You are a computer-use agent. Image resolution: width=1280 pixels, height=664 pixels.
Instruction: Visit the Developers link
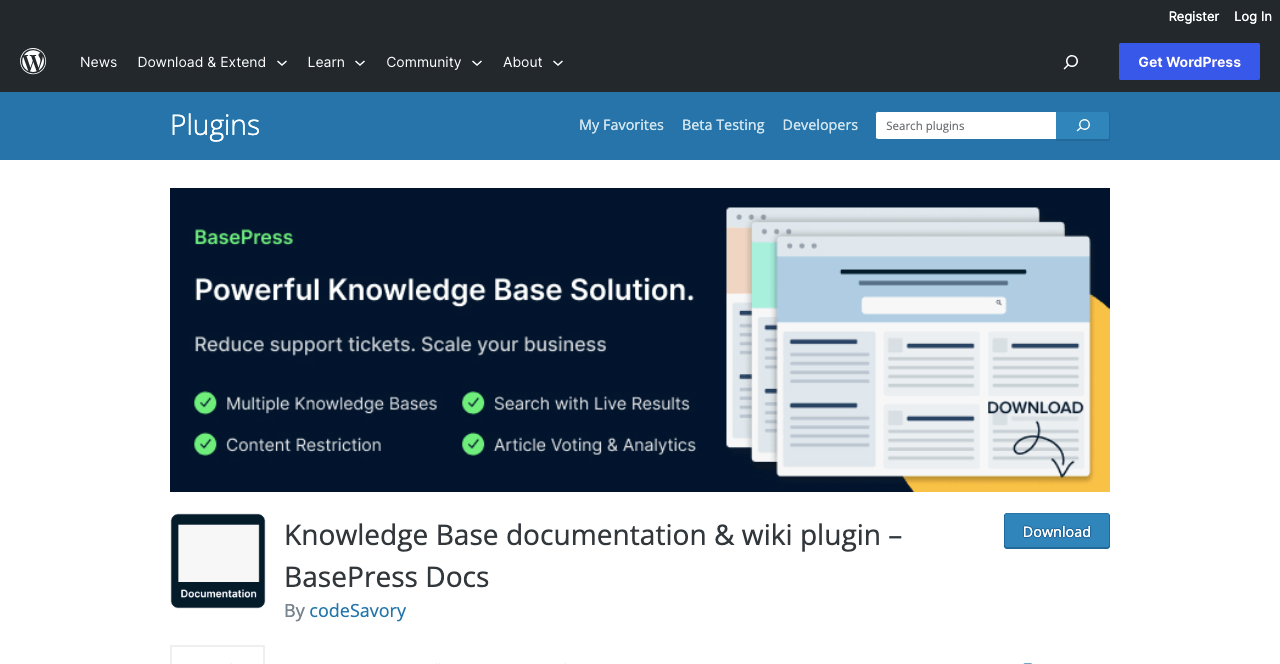point(820,125)
